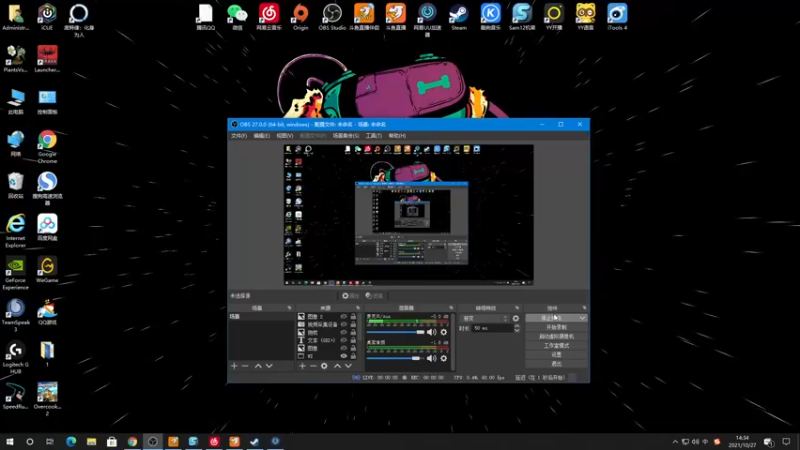This screenshot has width=800, height=450.
Task: Click the studio mode button
Action: click(556, 345)
